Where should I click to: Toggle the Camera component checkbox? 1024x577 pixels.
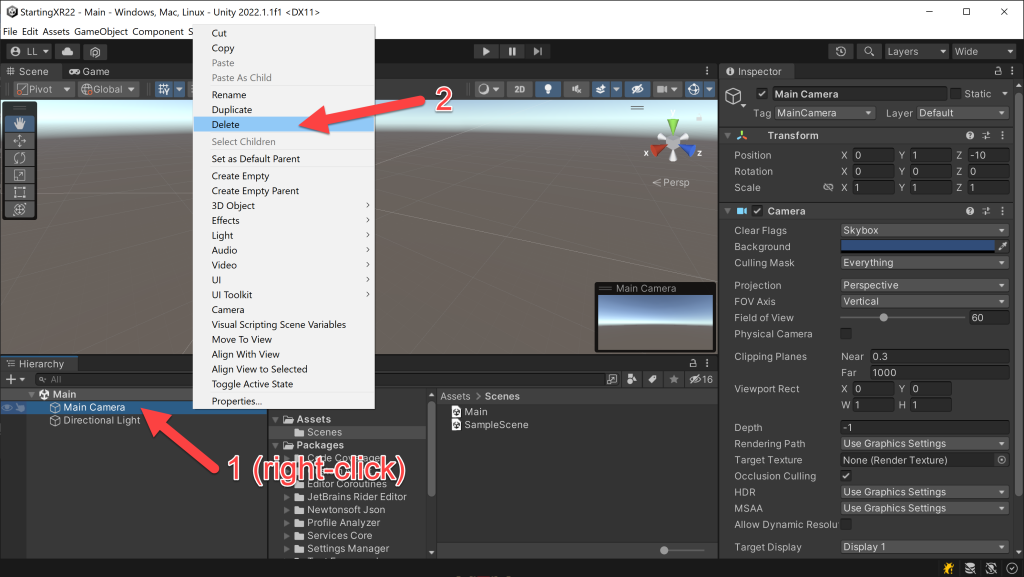click(757, 211)
